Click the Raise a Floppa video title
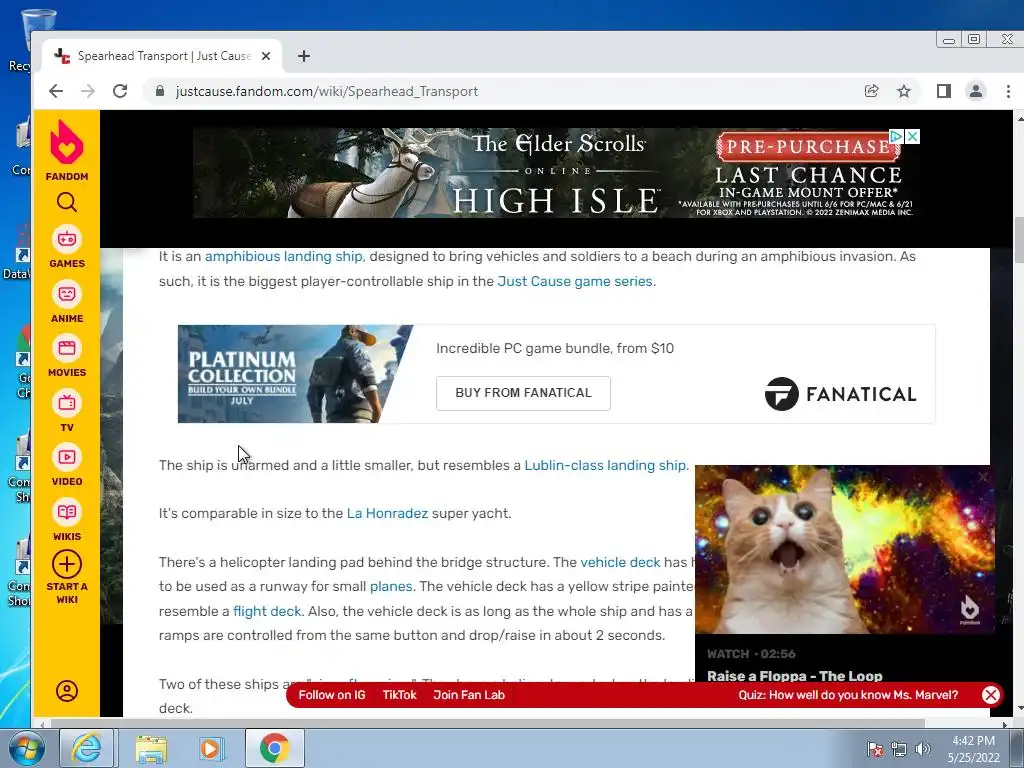This screenshot has height=768, width=1024. pos(794,676)
